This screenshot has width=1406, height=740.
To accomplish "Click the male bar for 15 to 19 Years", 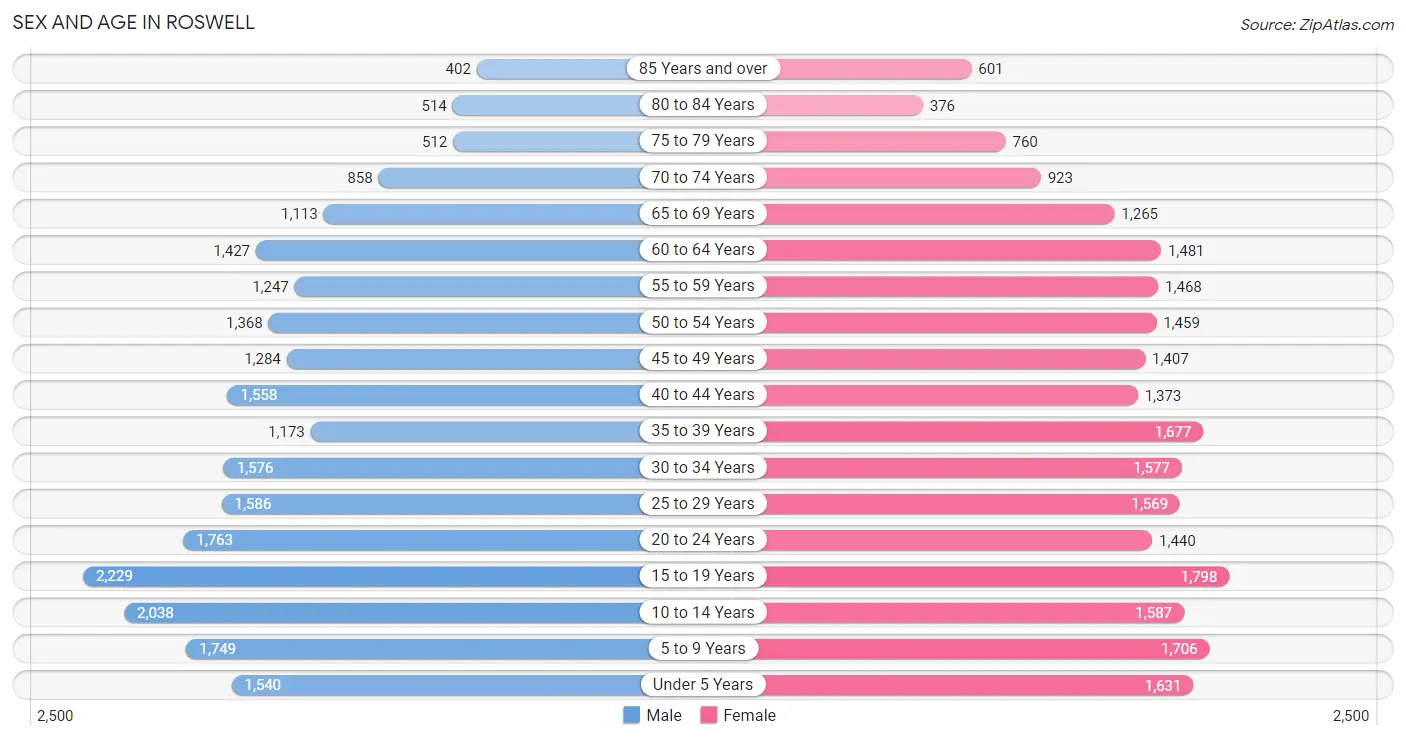I will [393, 576].
